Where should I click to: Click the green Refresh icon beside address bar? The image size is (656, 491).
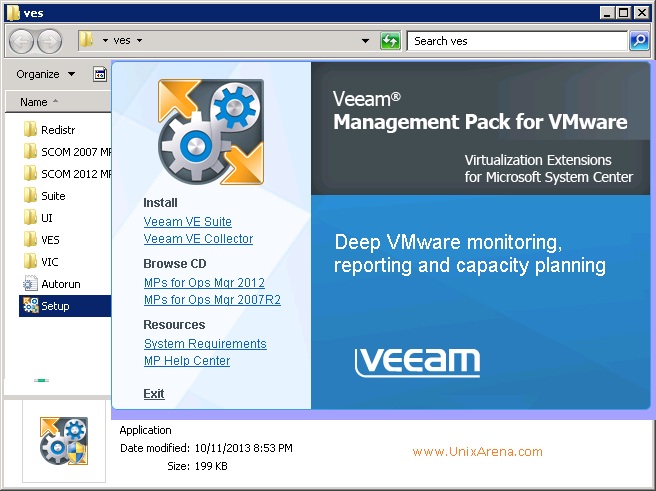390,41
